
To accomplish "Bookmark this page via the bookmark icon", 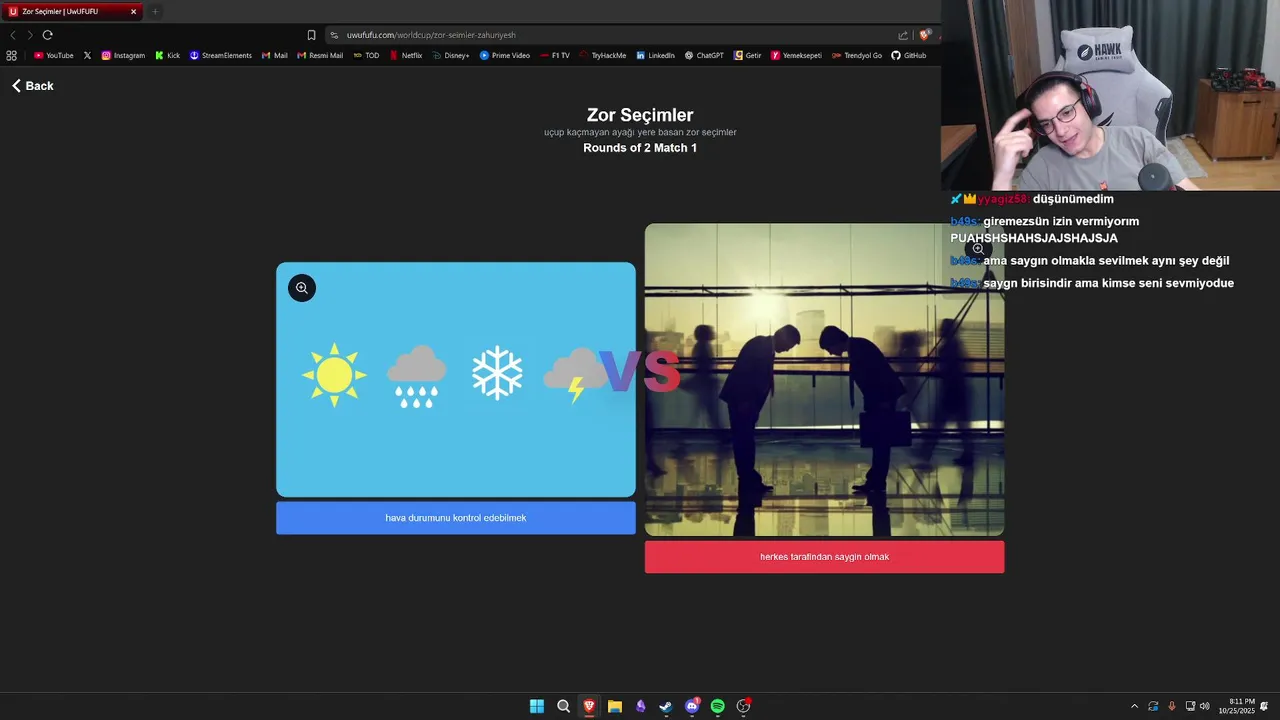I will click(x=311, y=35).
